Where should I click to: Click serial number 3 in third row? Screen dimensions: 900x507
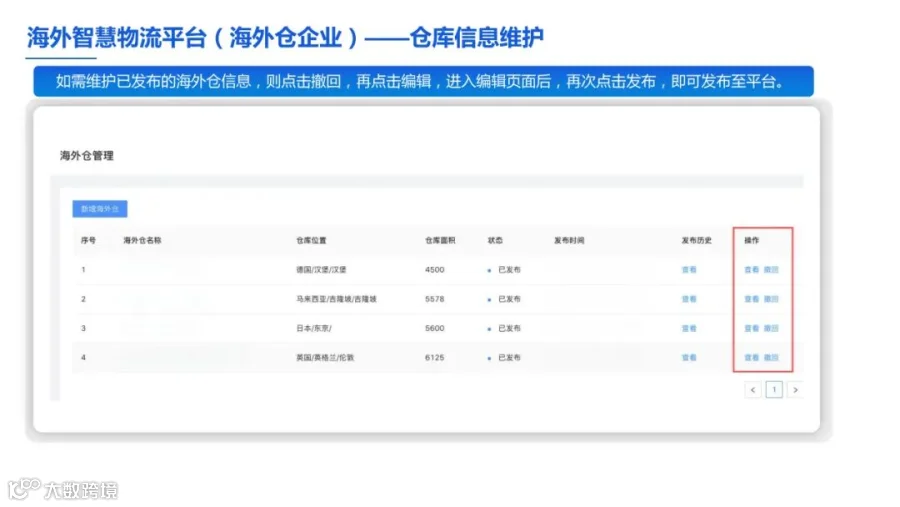click(83, 328)
